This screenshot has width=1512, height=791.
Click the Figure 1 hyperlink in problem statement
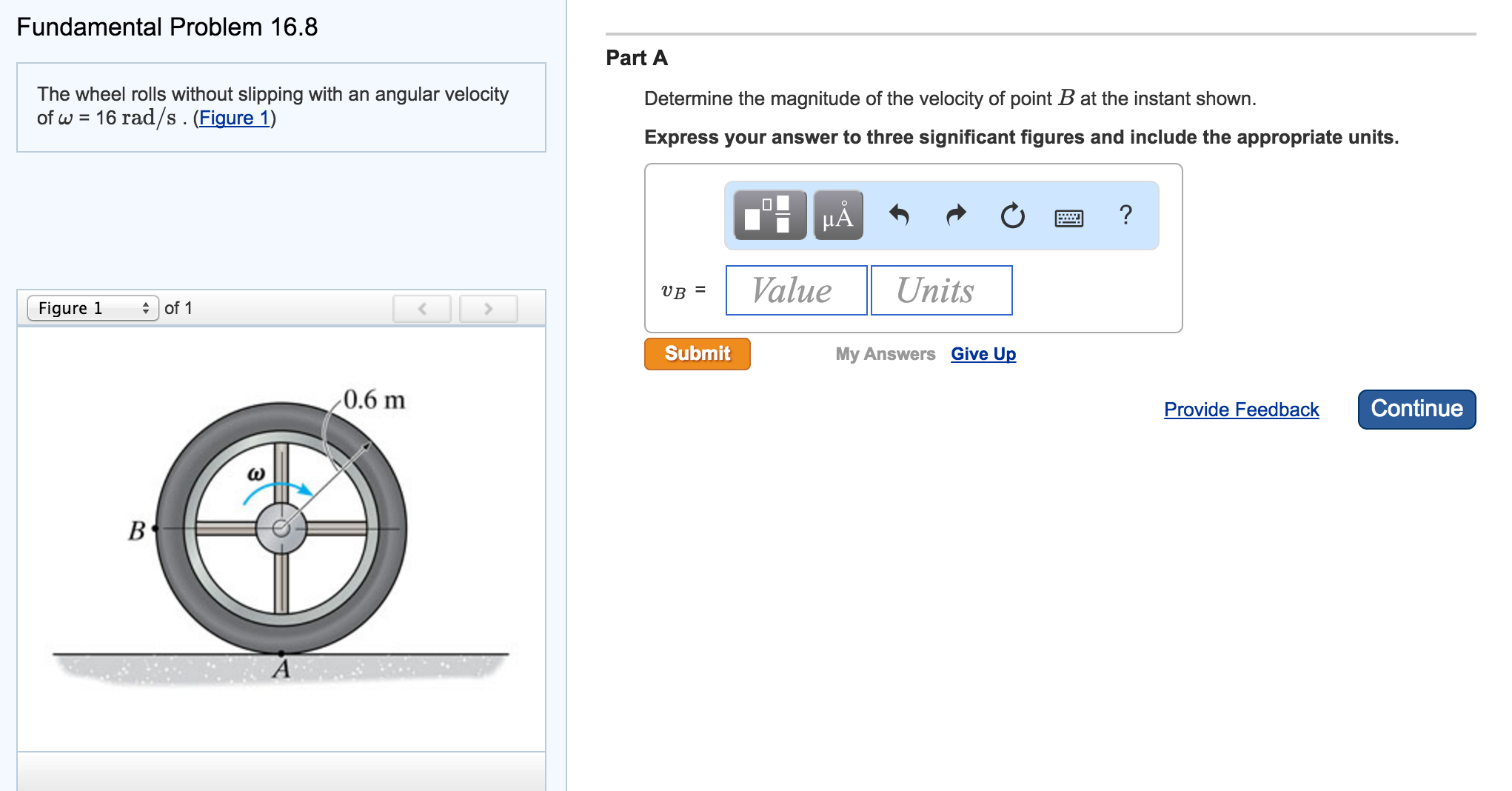pos(233,117)
